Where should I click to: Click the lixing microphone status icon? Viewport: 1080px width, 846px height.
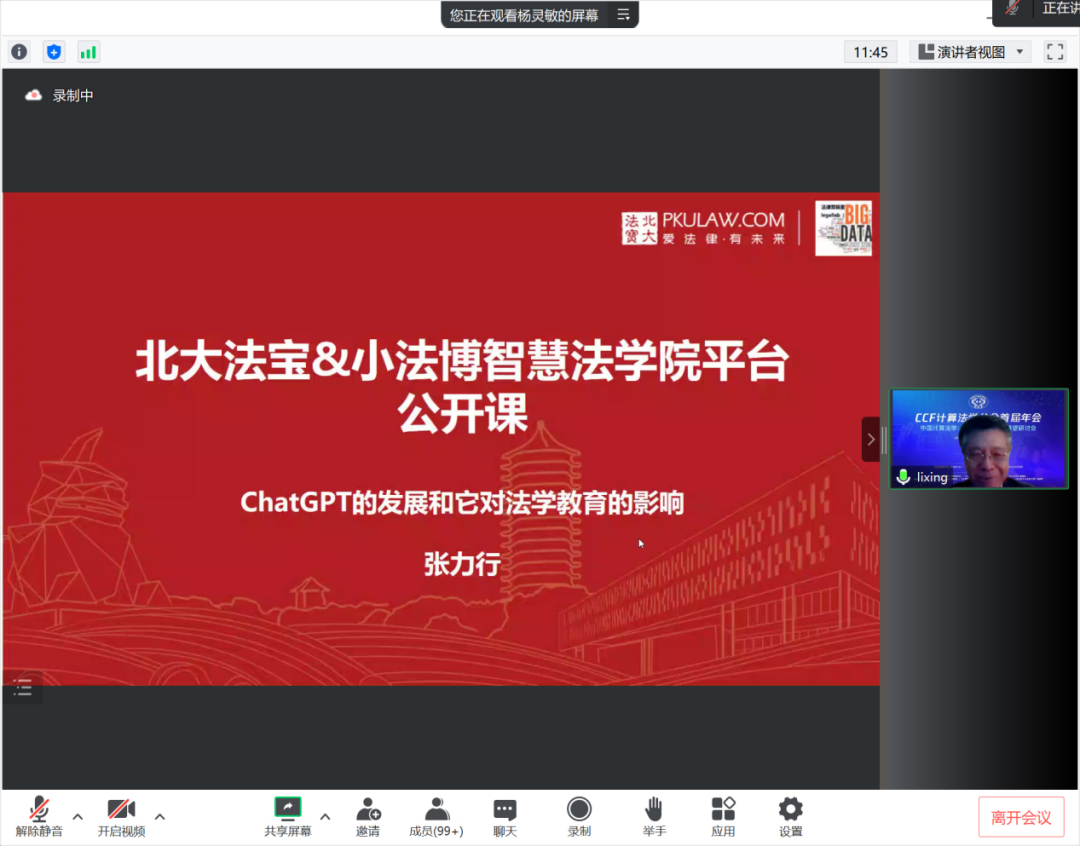pyautogui.click(x=903, y=477)
